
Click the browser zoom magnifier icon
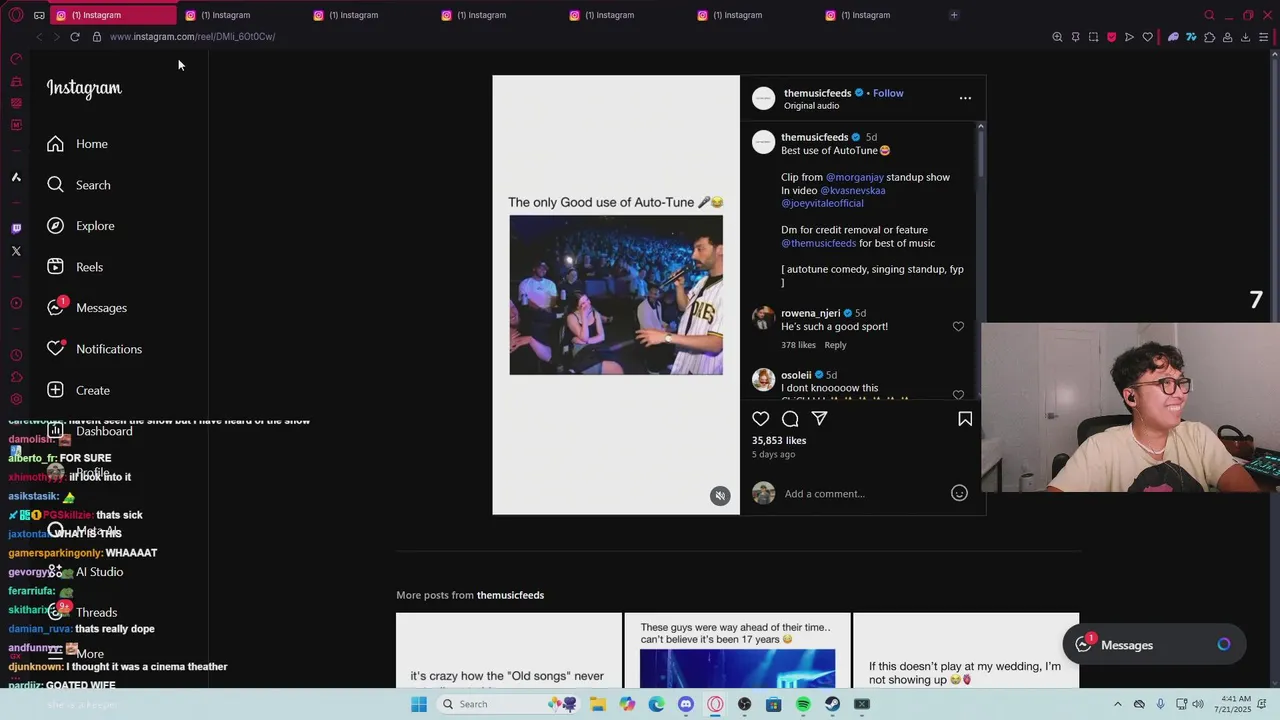1057,37
